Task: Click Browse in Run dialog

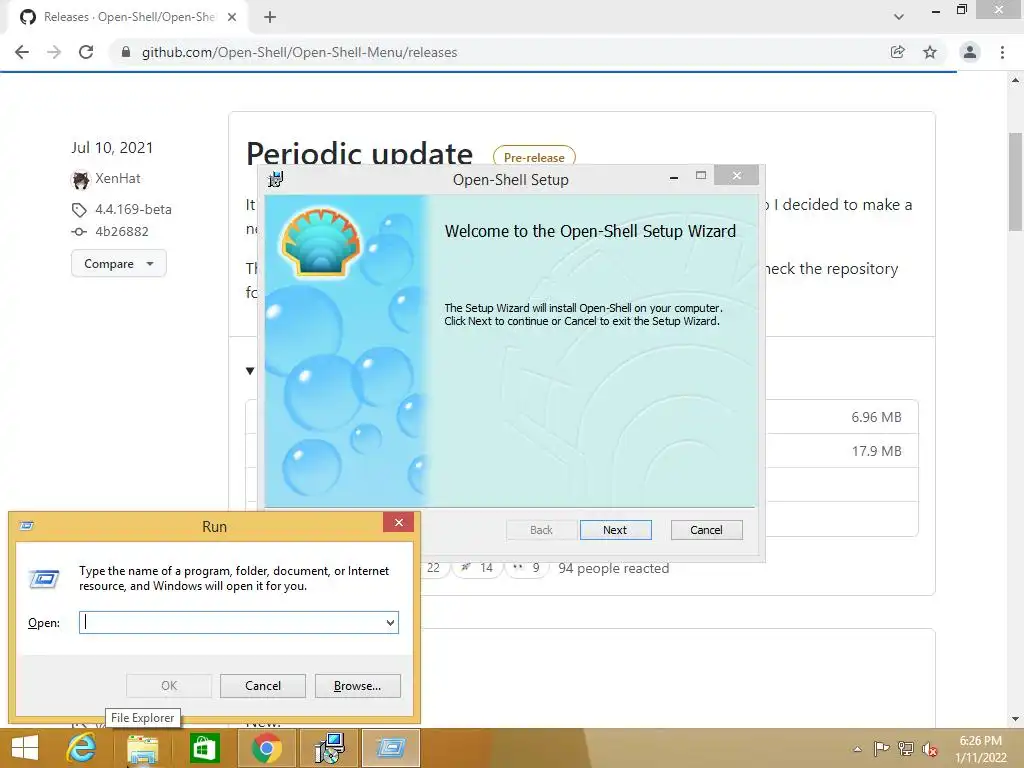Action: [x=357, y=686]
